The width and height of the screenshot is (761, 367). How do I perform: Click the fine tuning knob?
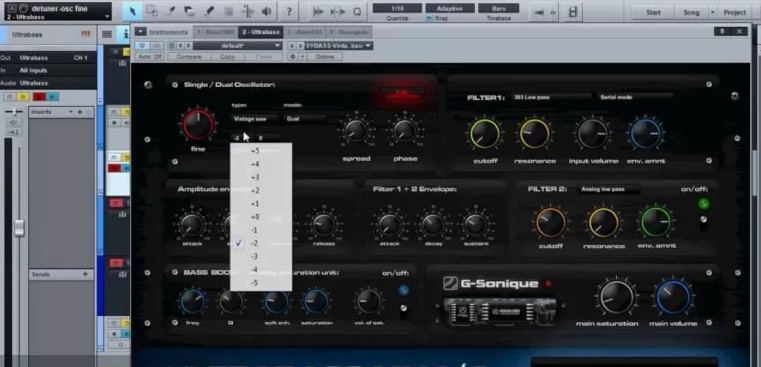coord(198,125)
